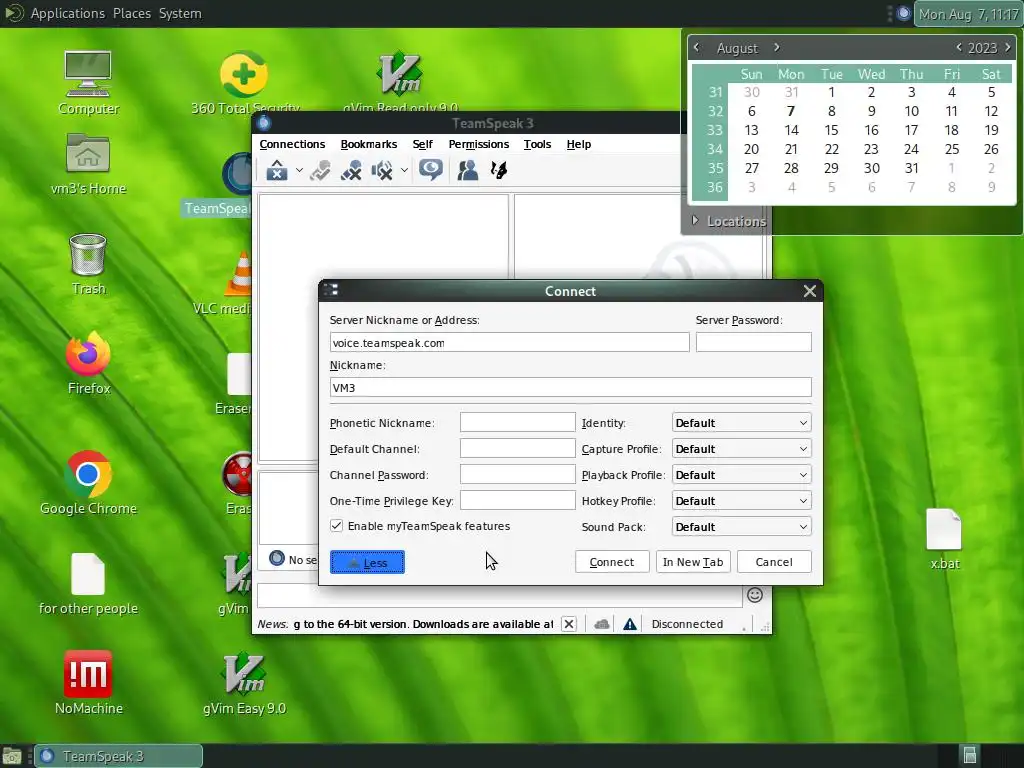Click the Less button
This screenshot has width=1024, height=768.
pos(367,562)
